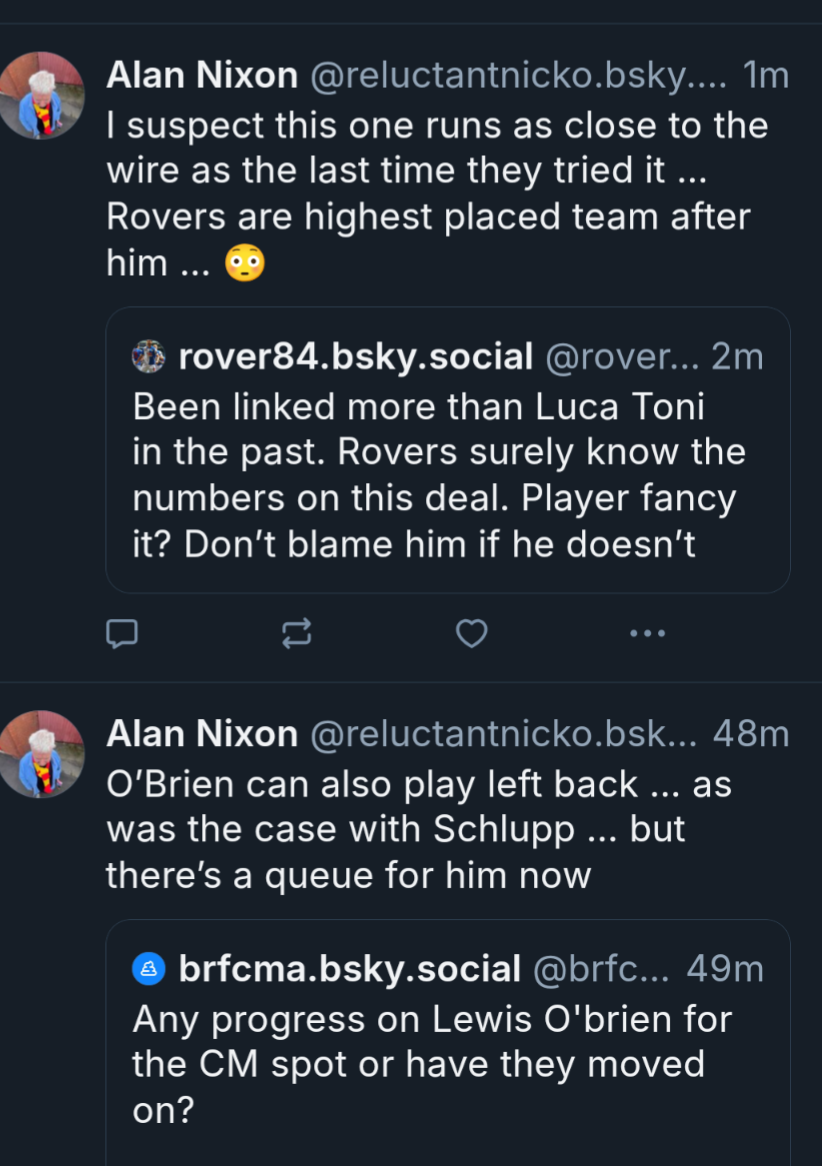The height and width of the screenshot is (1166, 822).
Task: Tap the brfcma blue profile avatar
Action: (x=149, y=968)
